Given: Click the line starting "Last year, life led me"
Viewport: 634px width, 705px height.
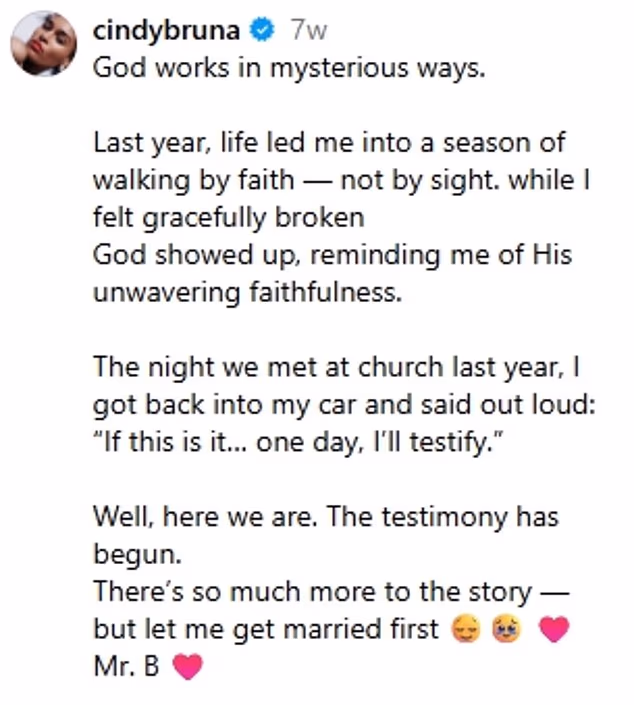Looking at the screenshot, I should (328, 143).
